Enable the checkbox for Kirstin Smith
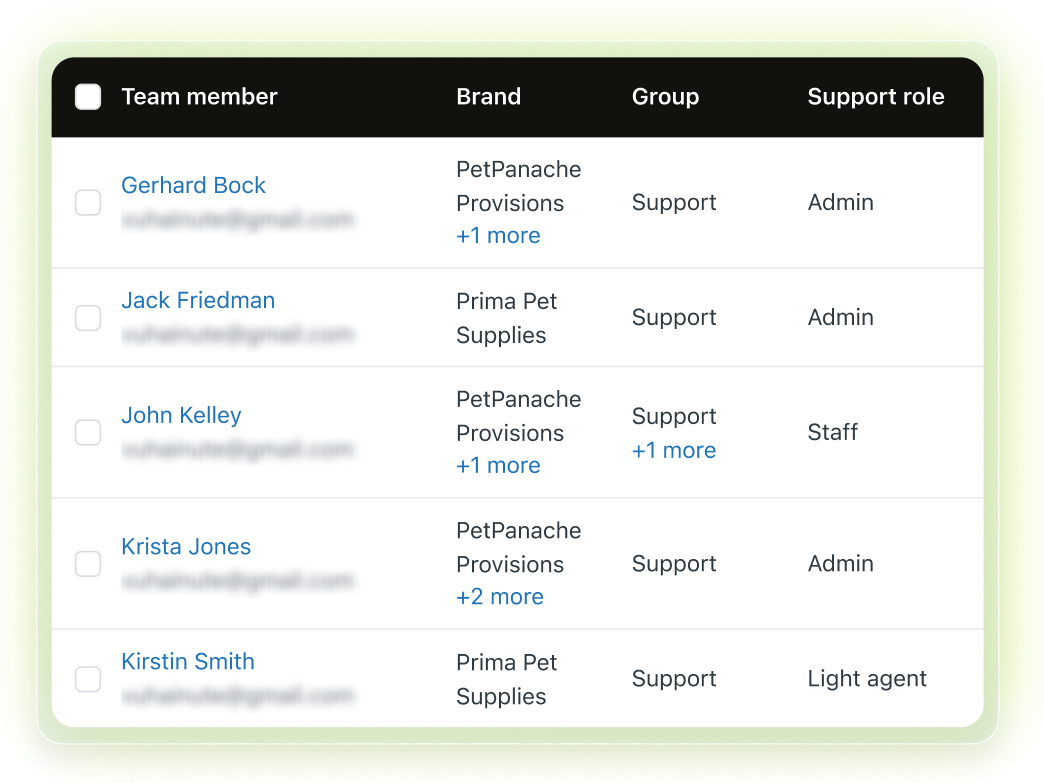Viewport: 1044px width, 783px height. coord(88,679)
